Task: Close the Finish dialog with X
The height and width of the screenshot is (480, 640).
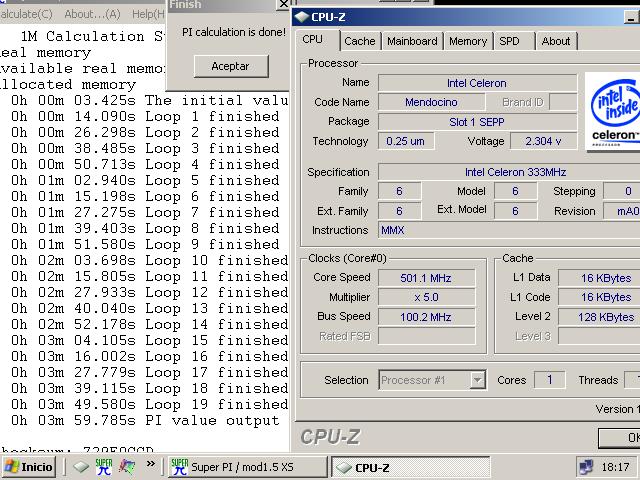Action: click(x=283, y=4)
